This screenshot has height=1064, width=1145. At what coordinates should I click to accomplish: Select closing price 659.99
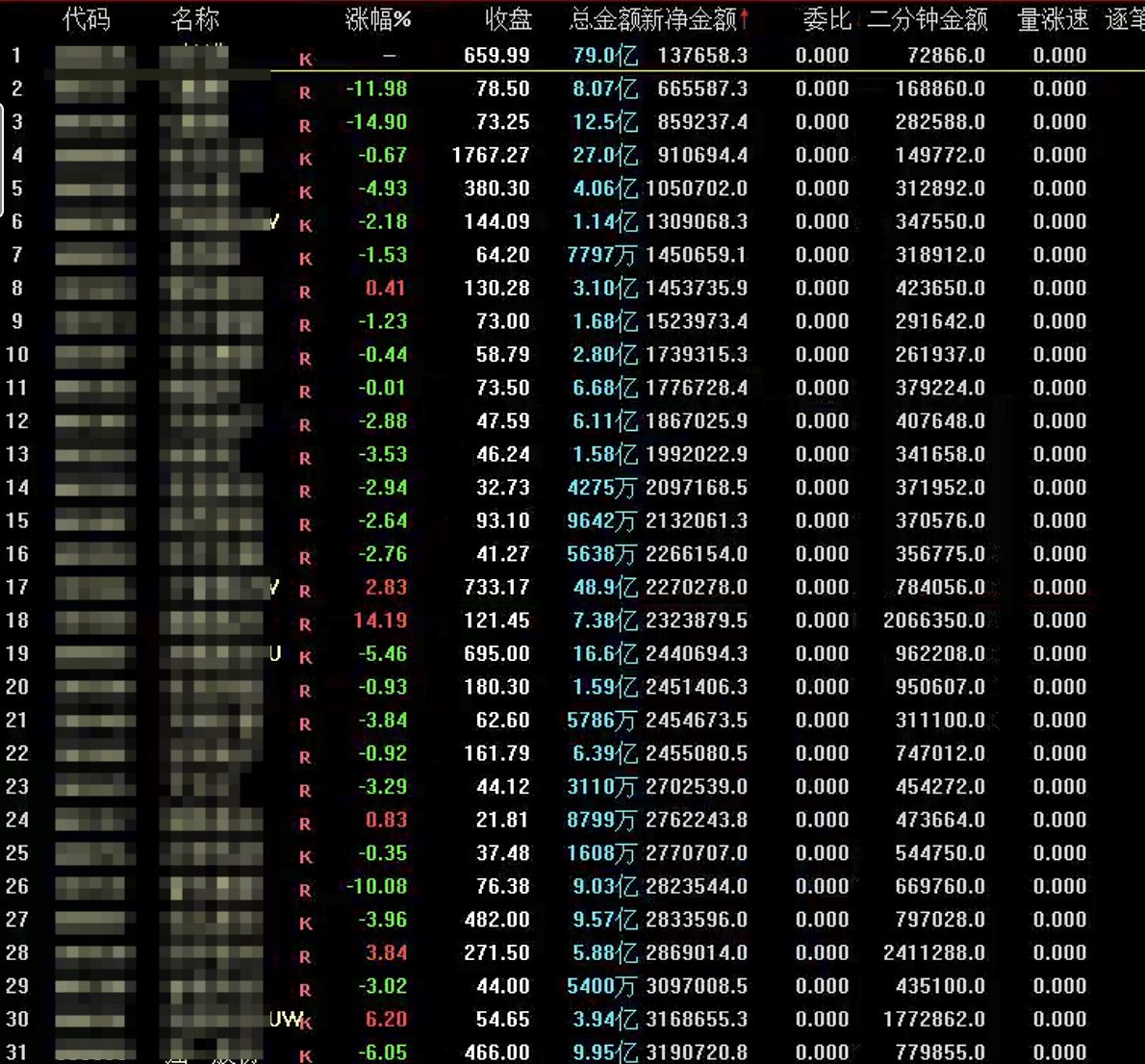[x=496, y=56]
